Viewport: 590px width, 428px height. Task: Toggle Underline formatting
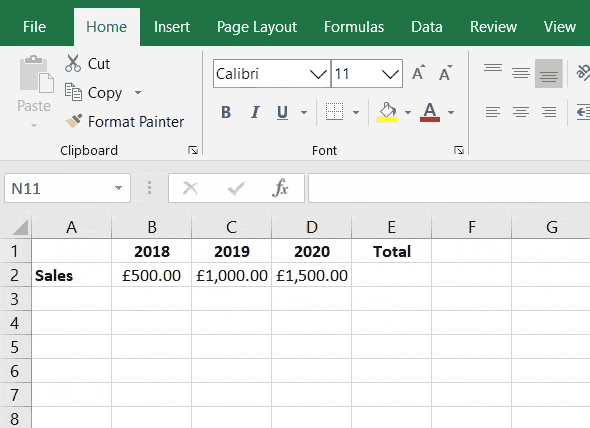pyautogui.click(x=282, y=112)
